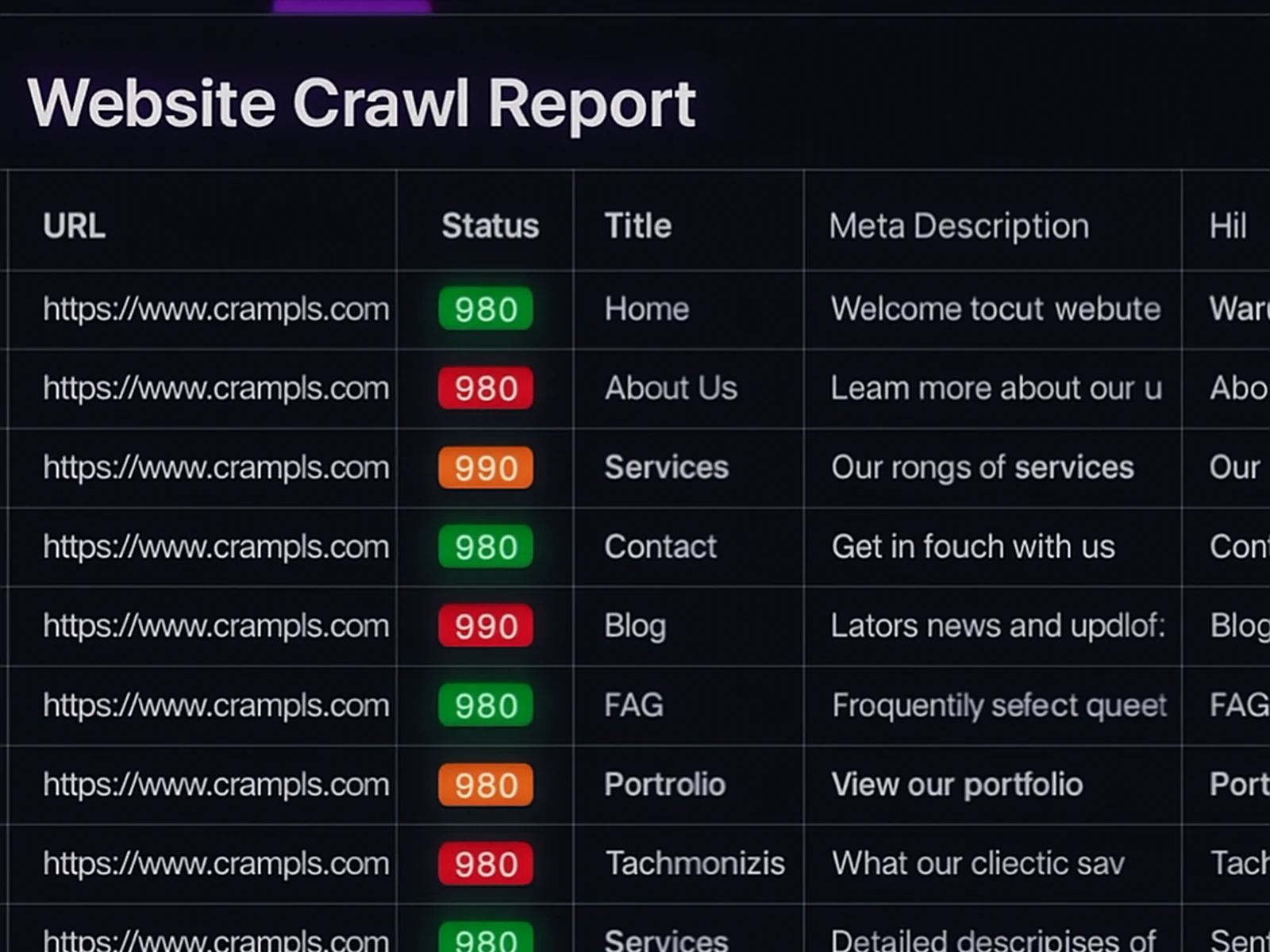Click the green 980 badge in Contact row
Viewport: 1270px width, 952px height.
[486, 547]
